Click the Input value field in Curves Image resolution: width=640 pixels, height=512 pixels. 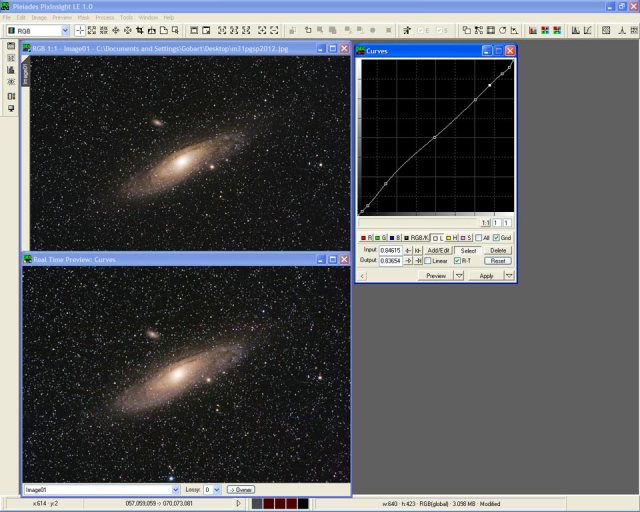[x=390, y=250]
